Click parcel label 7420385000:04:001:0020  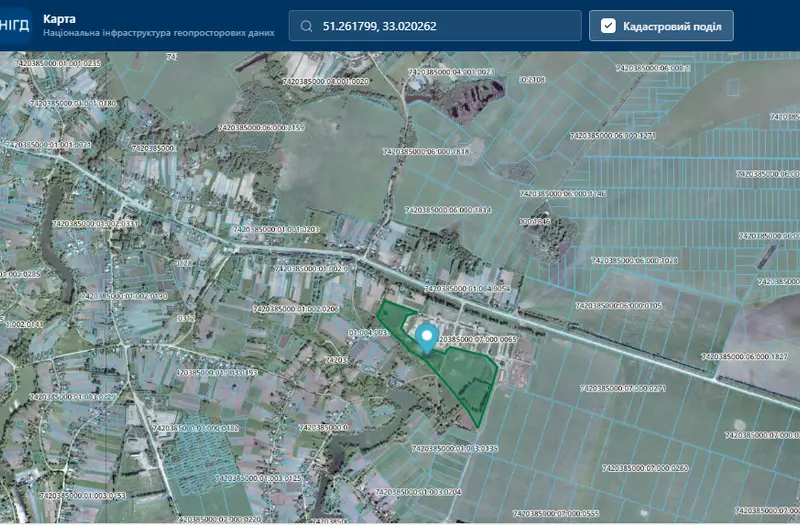coord(325,81)
